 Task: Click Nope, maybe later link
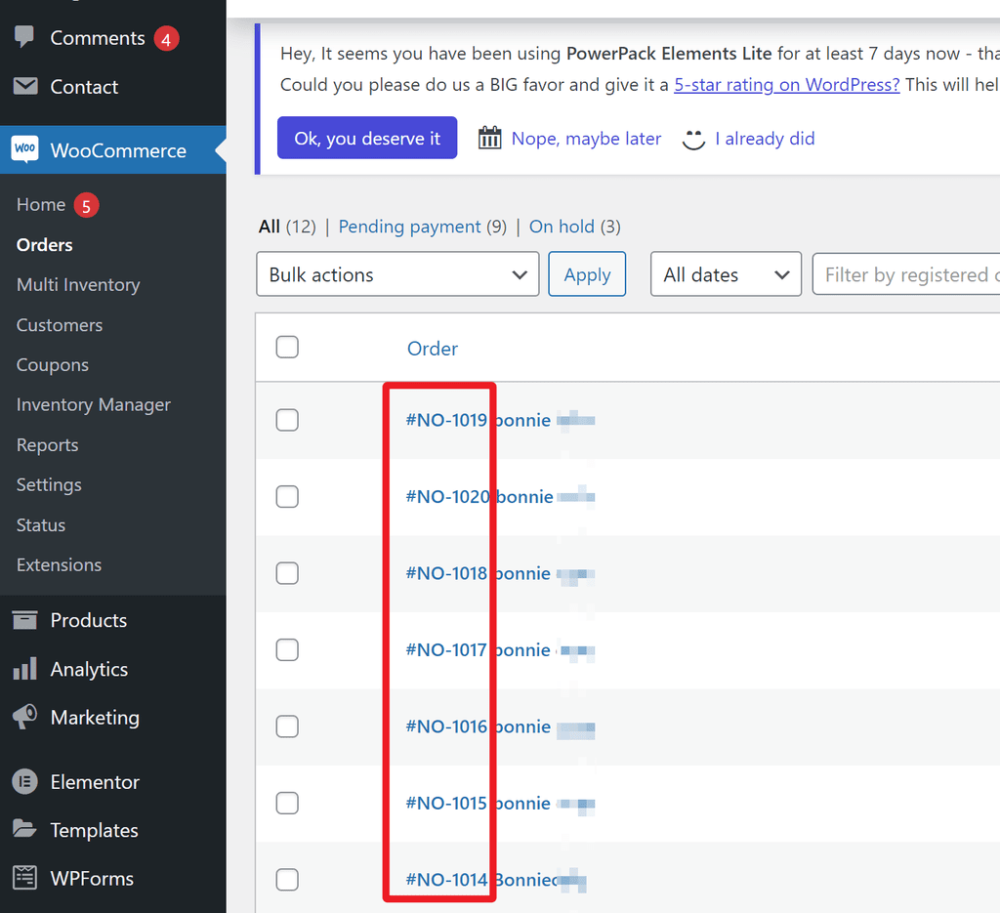click(x=586, y=138)
